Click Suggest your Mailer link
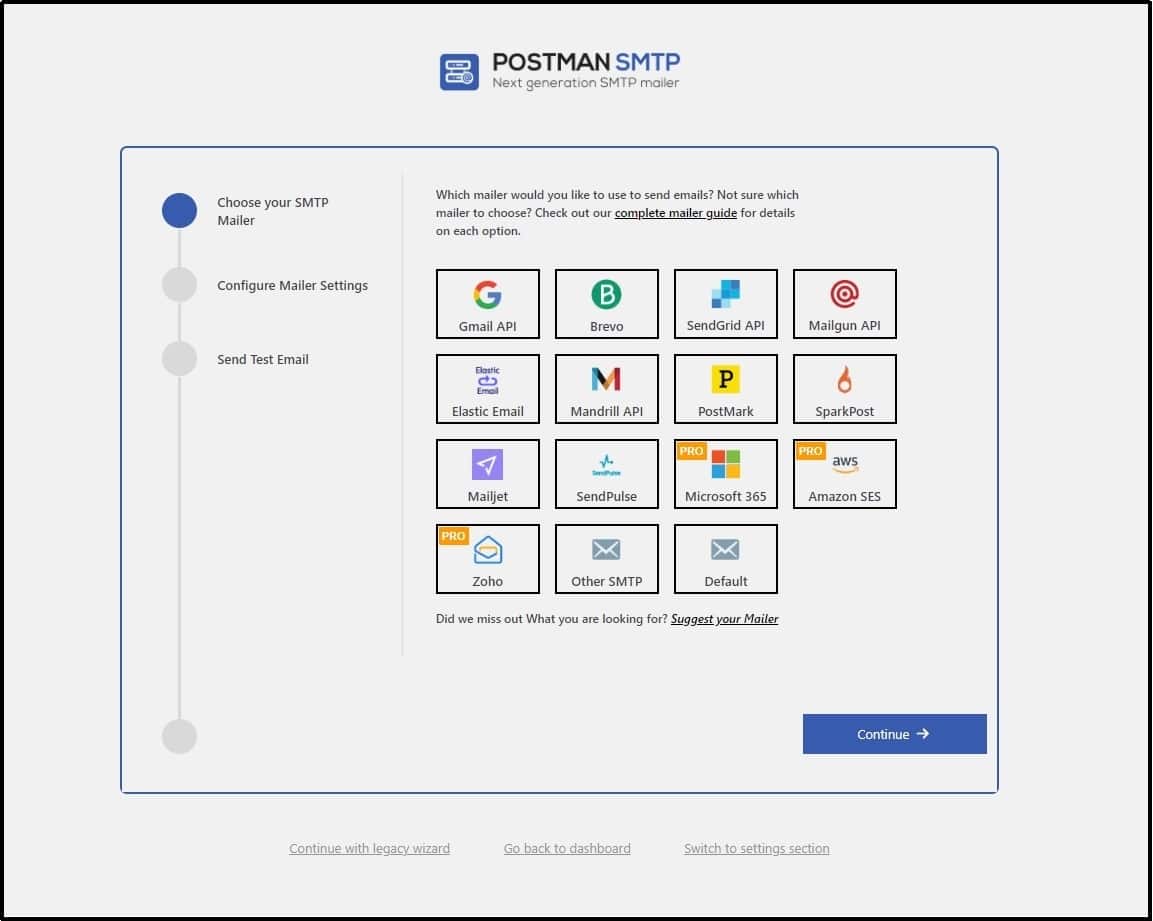Image resolution: width=1153 pixels, height=921 pixels. 724,618
